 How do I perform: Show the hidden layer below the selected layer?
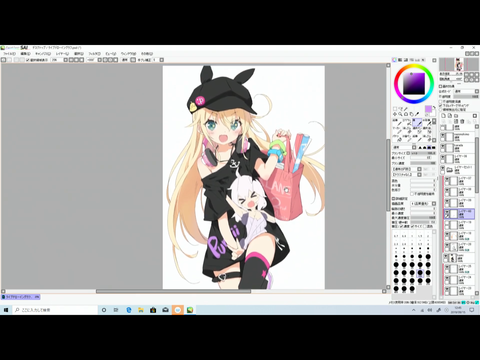tap(447, 223)
